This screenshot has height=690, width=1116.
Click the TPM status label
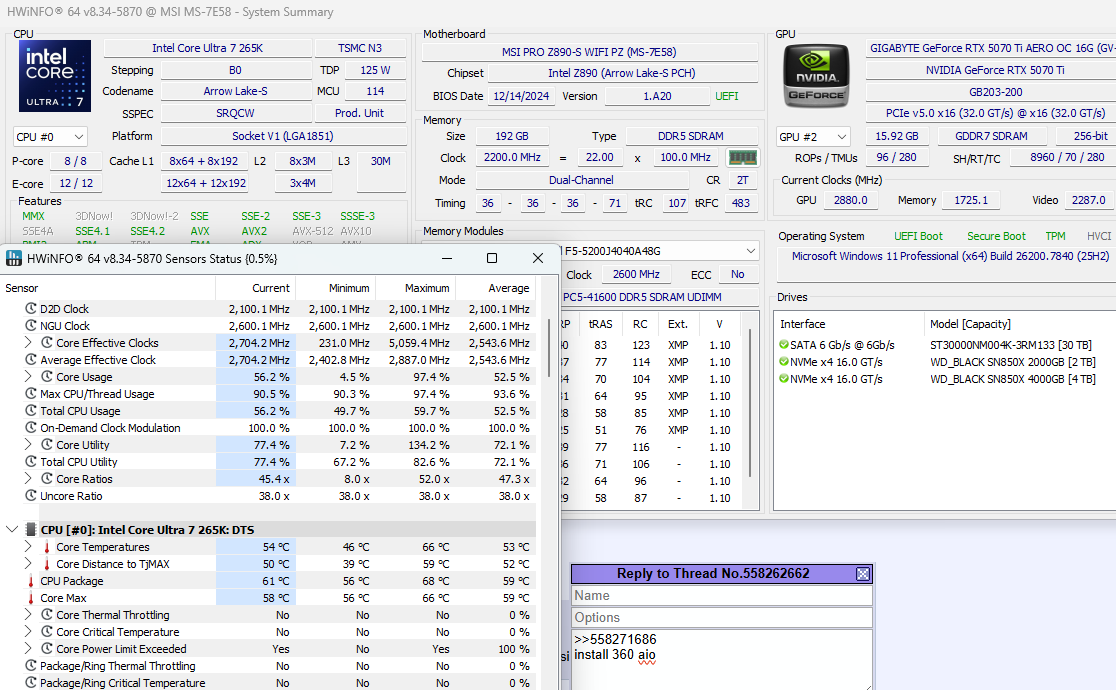1055,236
